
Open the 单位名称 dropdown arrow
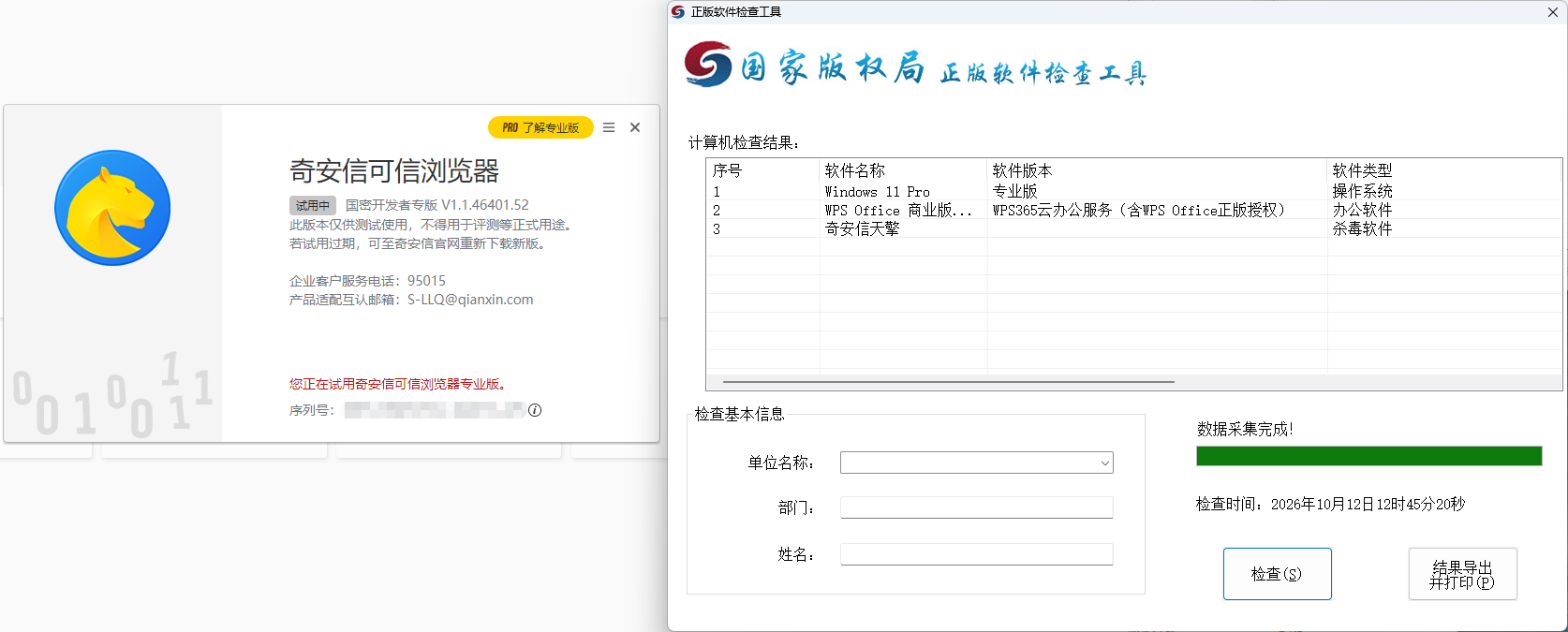click(1105, 463)
